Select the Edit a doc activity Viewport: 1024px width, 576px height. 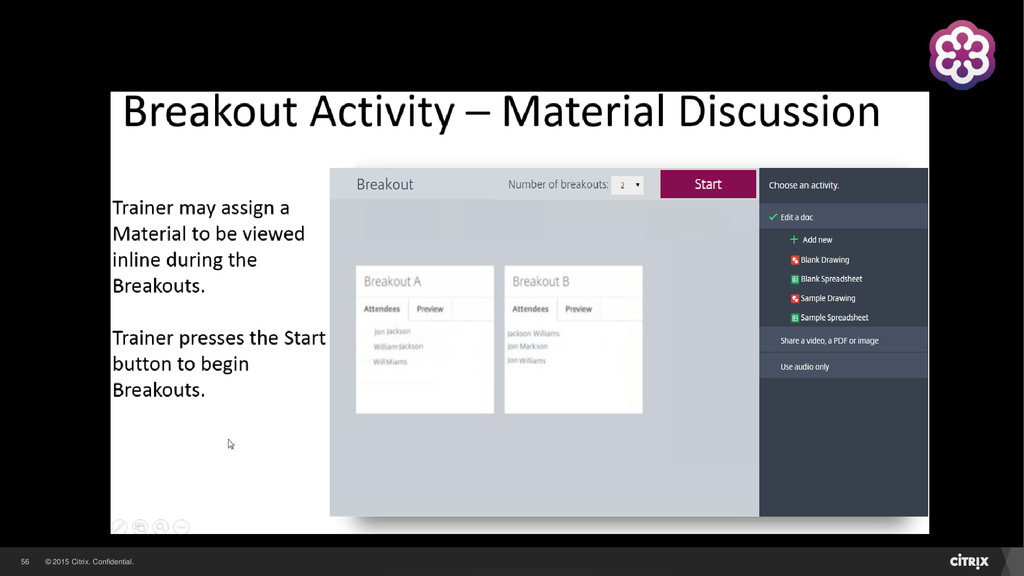[x=843, y=217]
